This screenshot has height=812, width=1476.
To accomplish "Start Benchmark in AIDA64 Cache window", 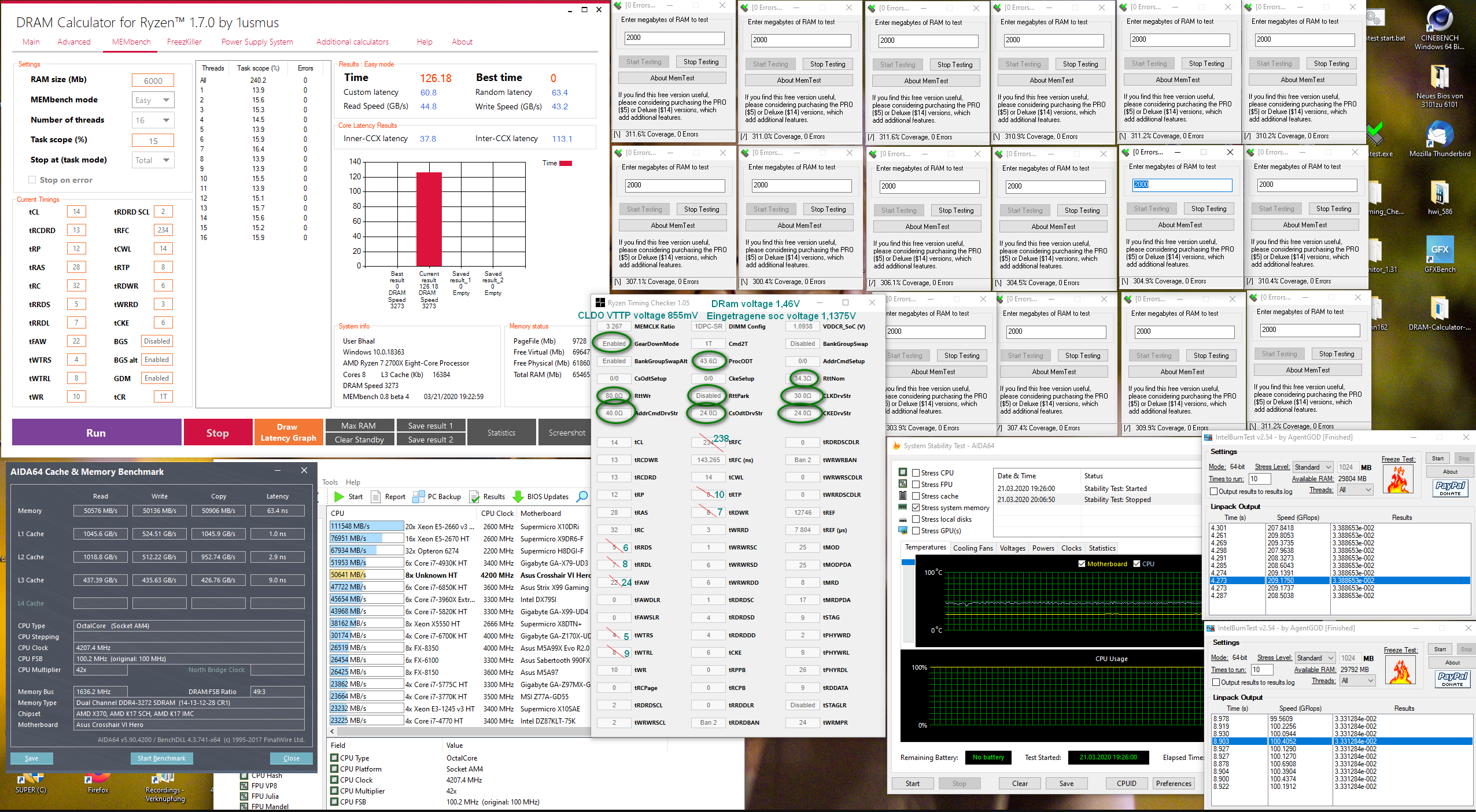I will point(161,758).
